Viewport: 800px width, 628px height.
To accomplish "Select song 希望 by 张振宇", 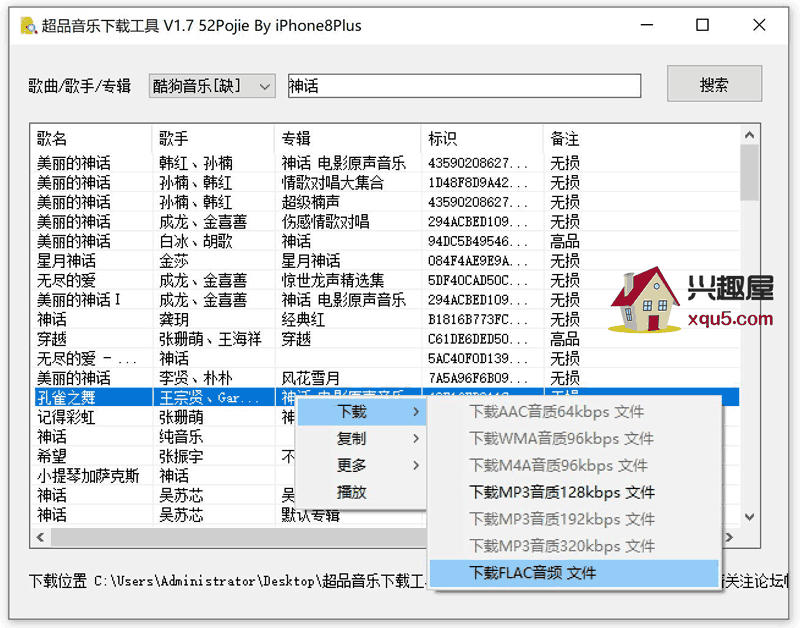I will [x=163, y=456].
